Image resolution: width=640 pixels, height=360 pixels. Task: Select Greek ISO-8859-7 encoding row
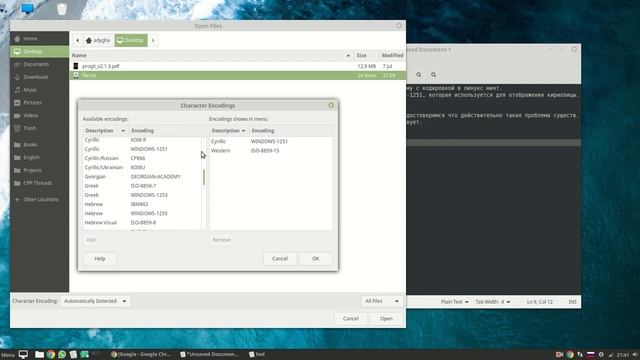(142, 186)
